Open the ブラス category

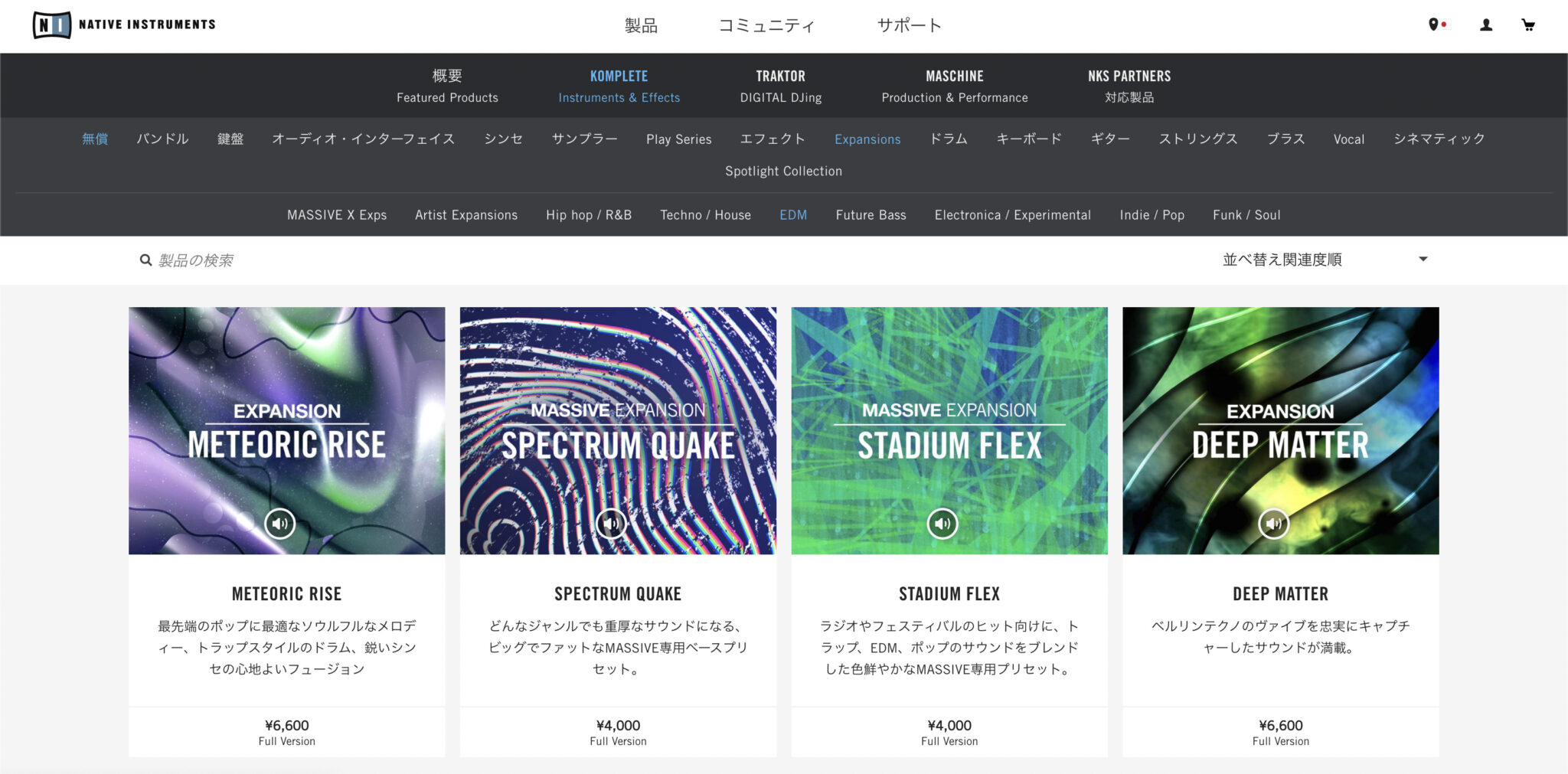pyautogui.click(x=1286, y=139)
